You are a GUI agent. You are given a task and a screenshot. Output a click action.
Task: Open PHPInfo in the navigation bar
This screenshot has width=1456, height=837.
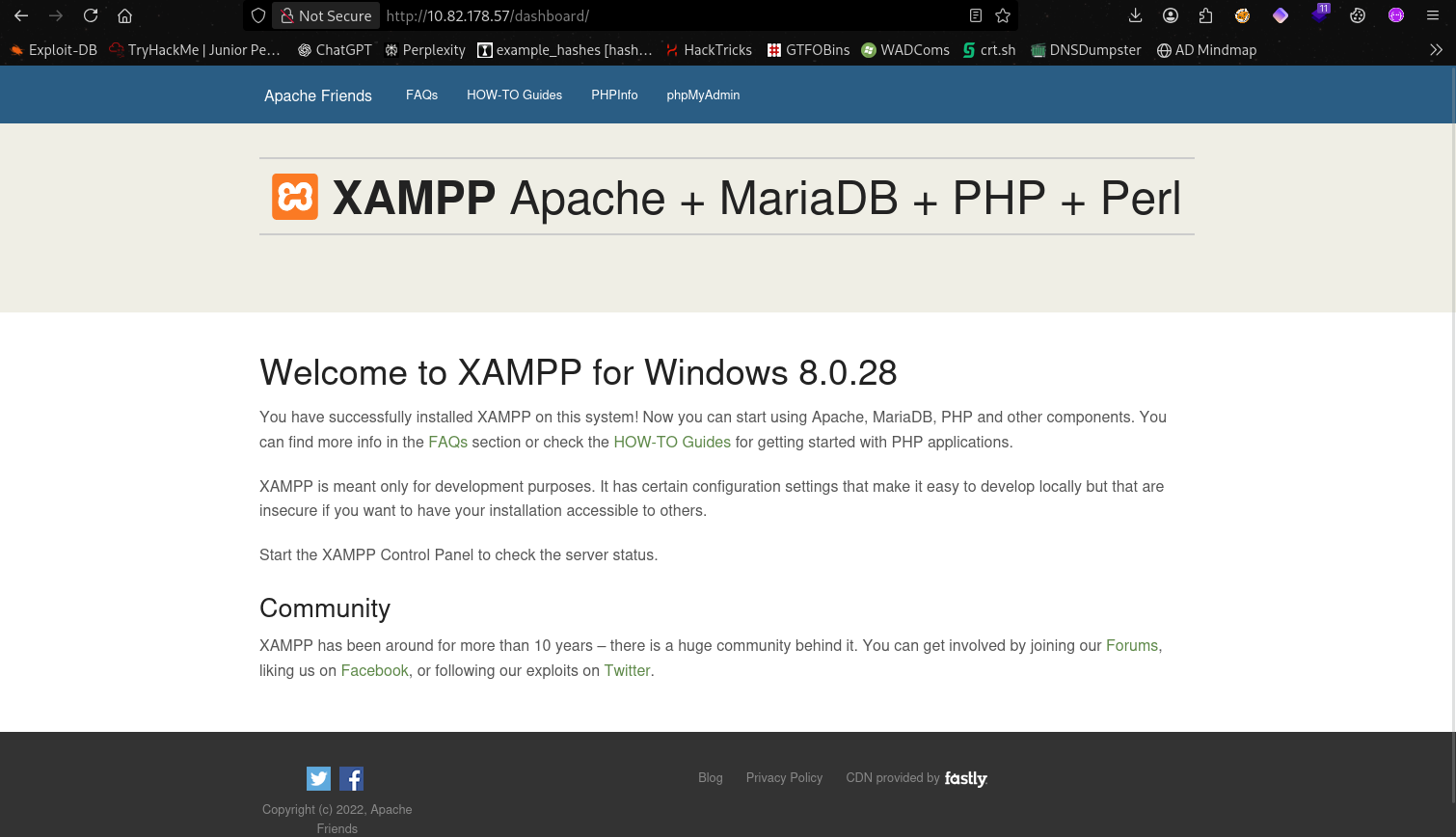[x=614, y=94]
